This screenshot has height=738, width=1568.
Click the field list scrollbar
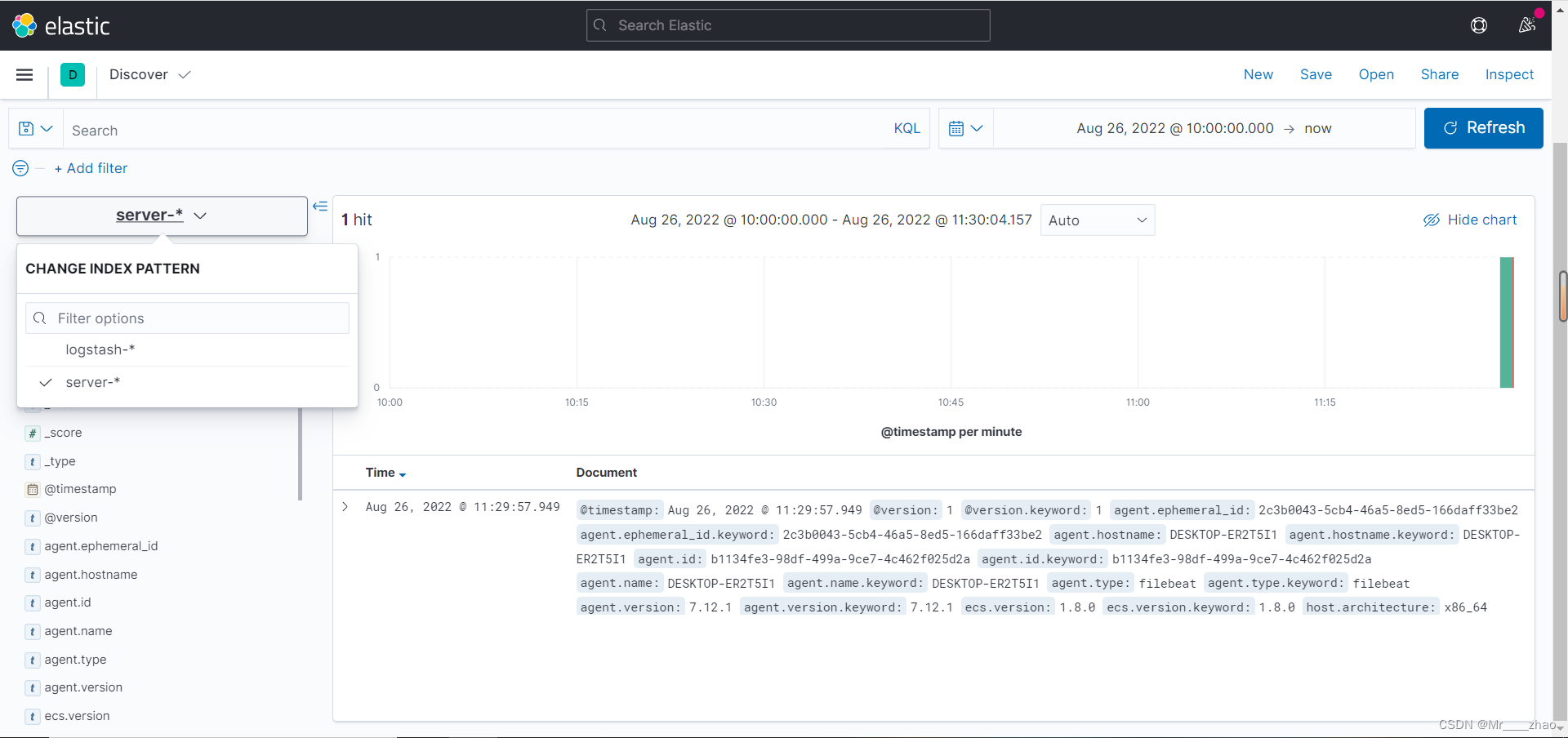(300, 454)
